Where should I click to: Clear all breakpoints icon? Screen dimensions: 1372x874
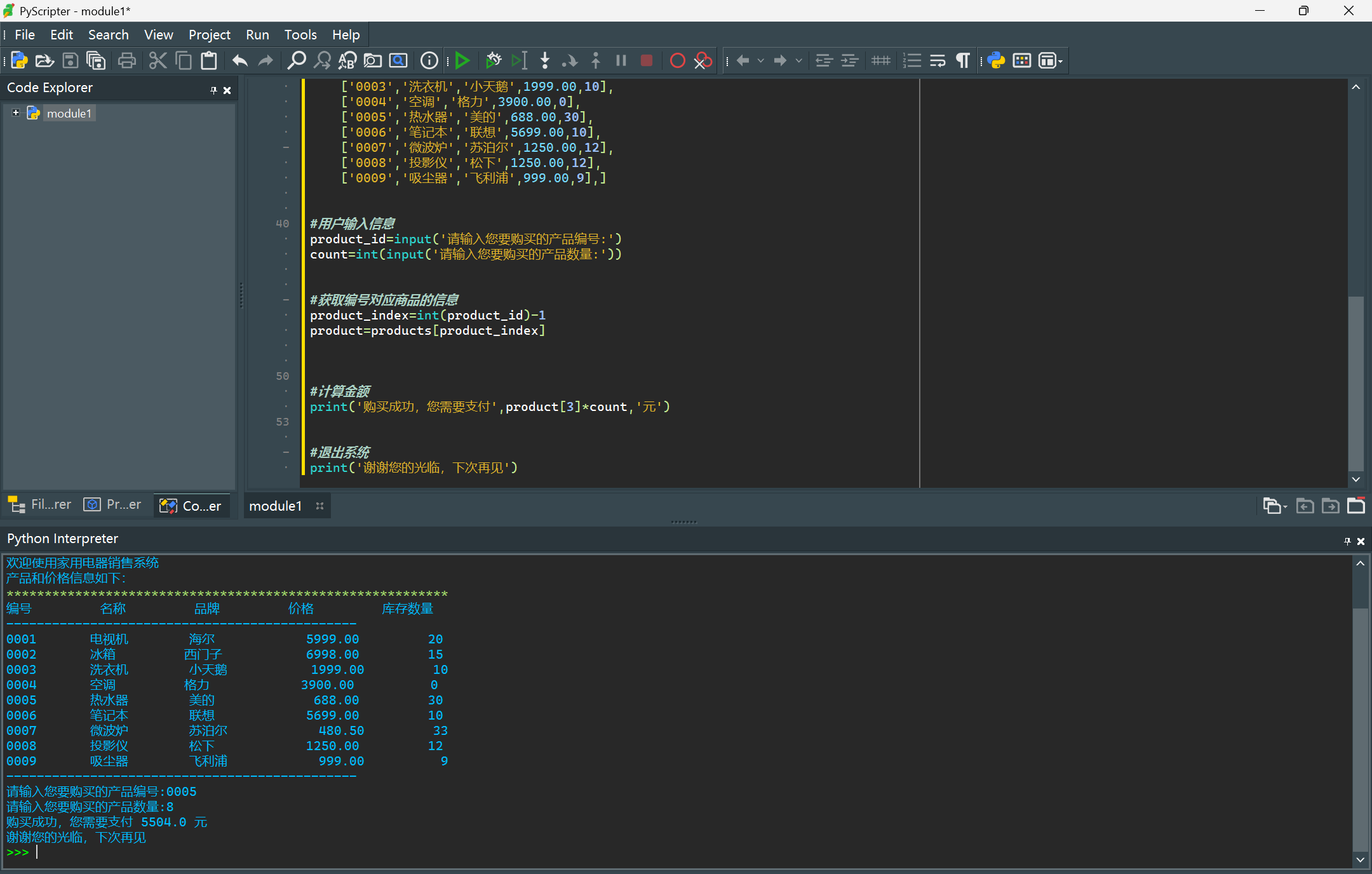(x=703, y=60)
